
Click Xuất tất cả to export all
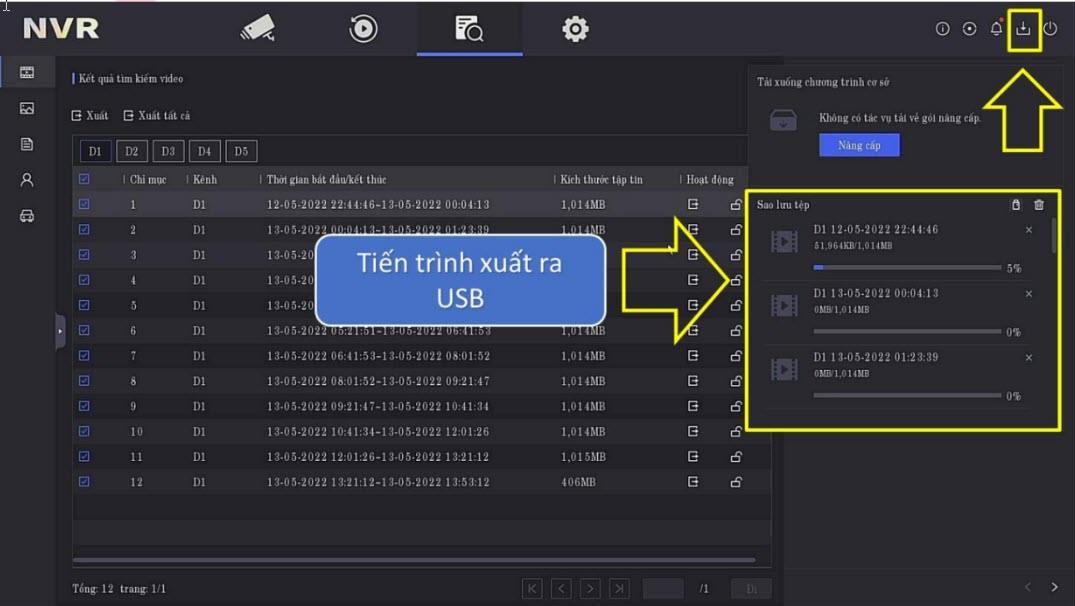157,116
